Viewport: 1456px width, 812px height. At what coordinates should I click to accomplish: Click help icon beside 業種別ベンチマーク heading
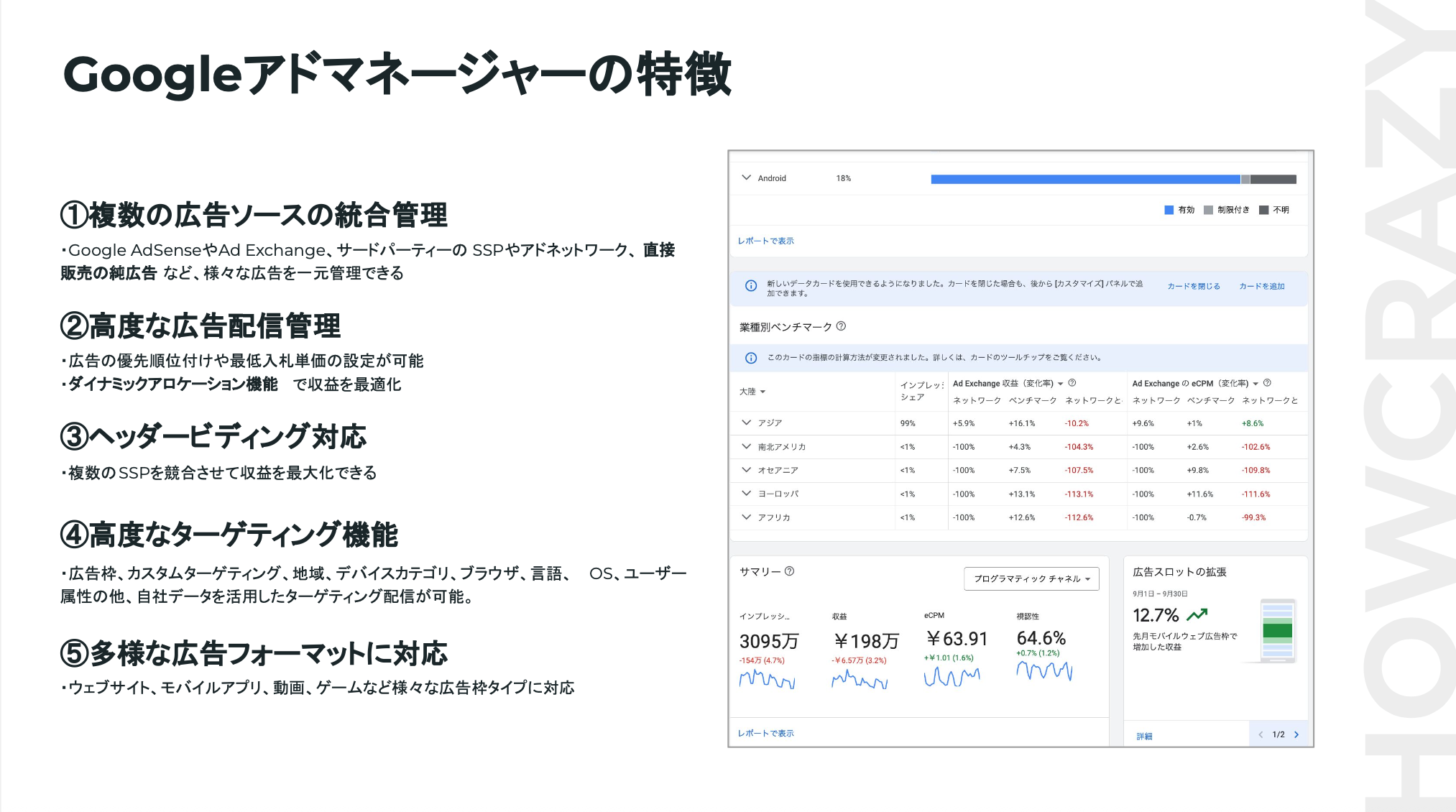click(841, 326)
